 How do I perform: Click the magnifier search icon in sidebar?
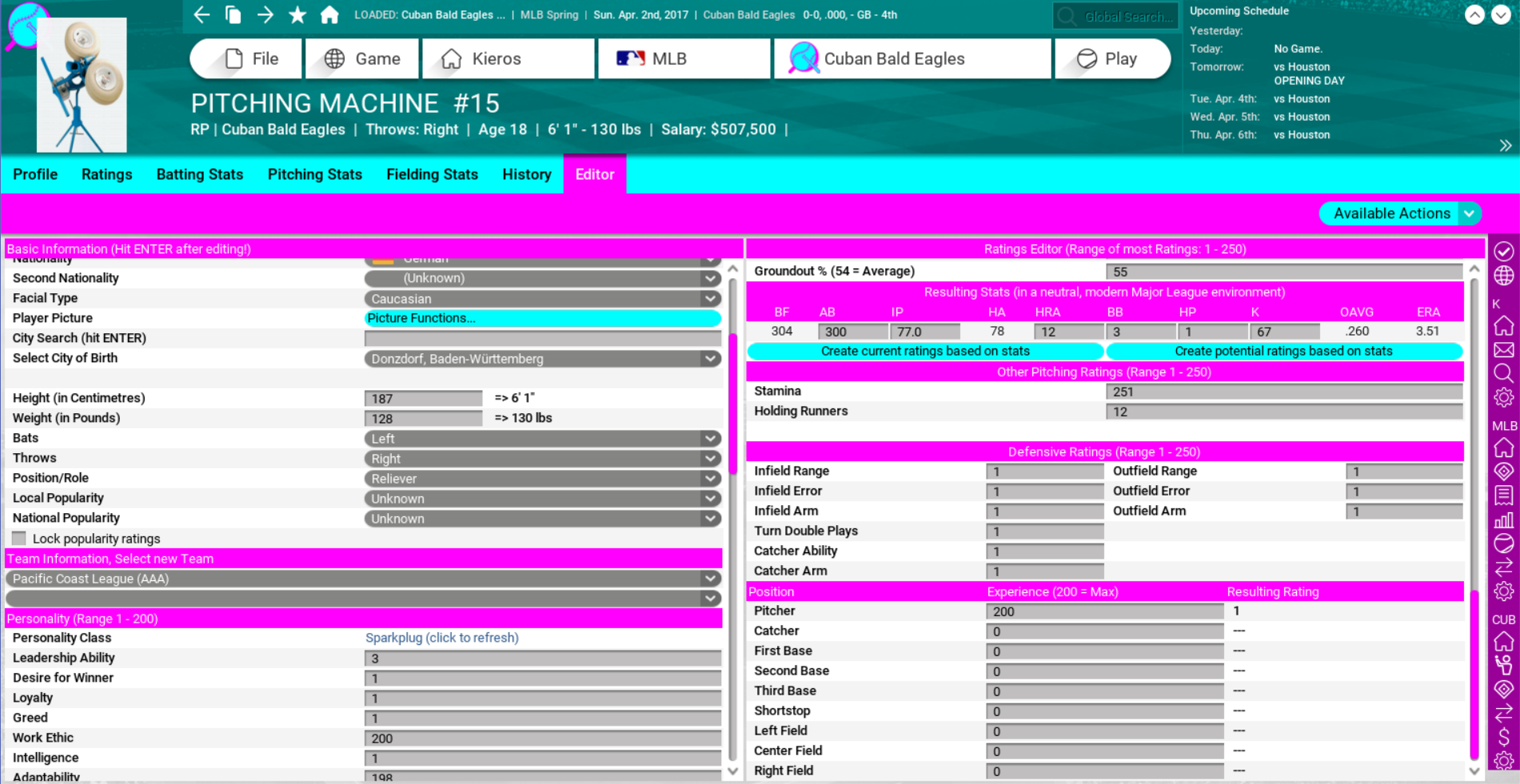point(1504,373)
